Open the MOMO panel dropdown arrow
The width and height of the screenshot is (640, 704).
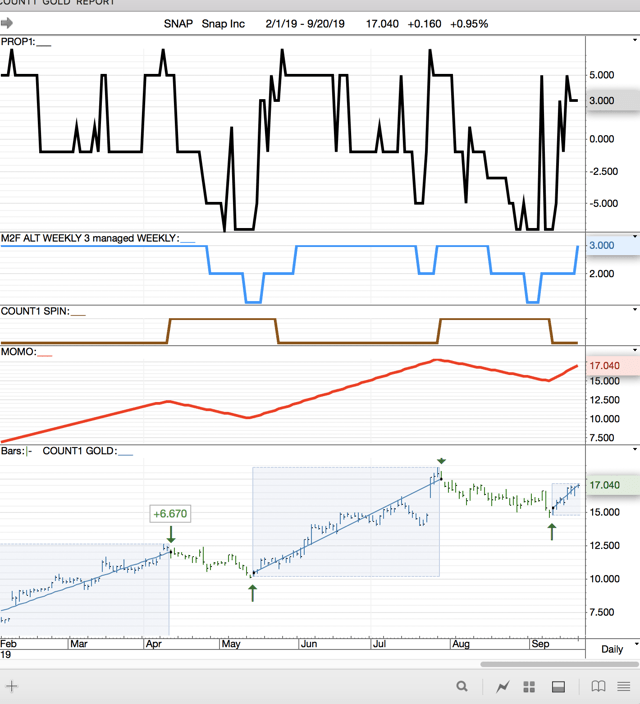tap(635, 350)
